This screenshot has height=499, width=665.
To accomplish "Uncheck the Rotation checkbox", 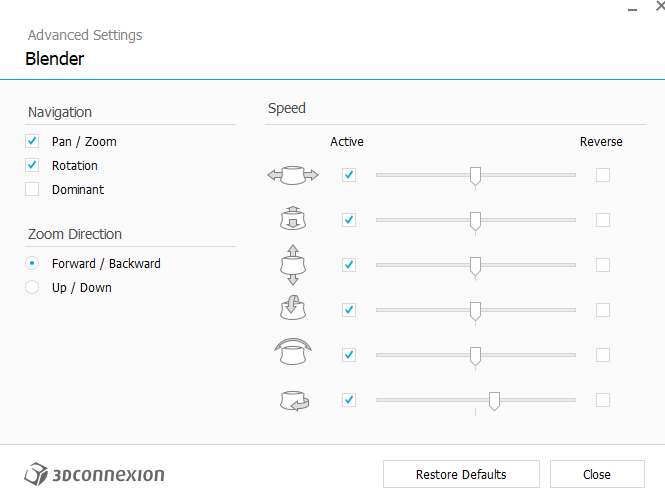I will (x=32, y=165).
